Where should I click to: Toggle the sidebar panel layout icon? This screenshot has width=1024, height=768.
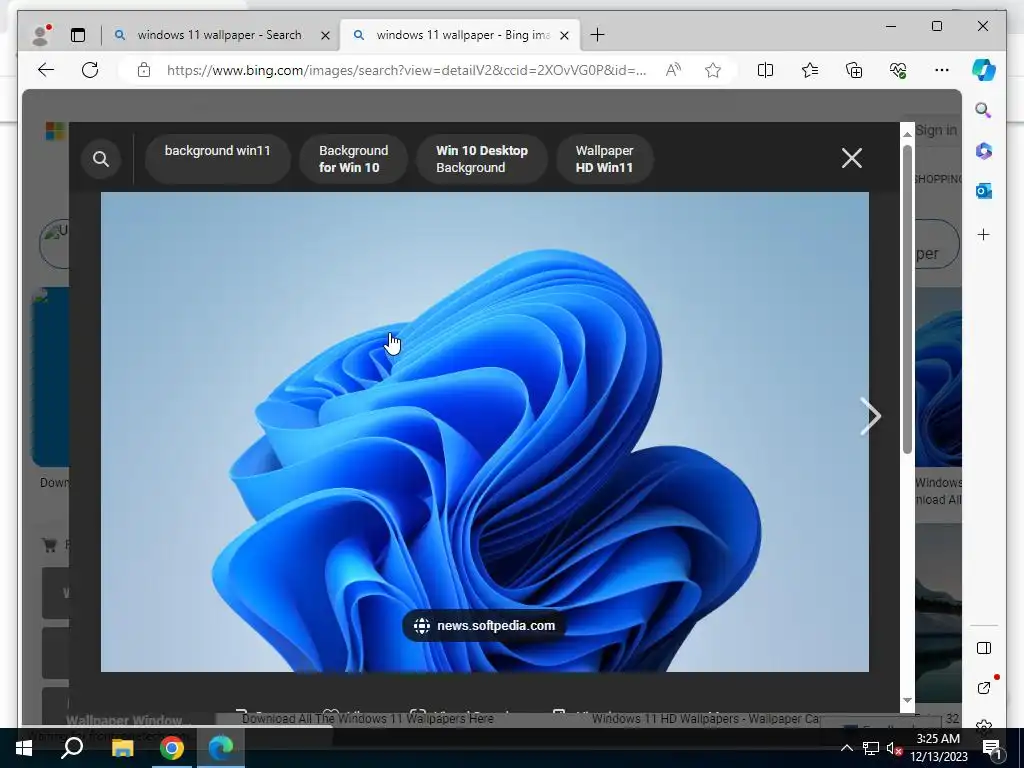click(x=984, y=648)
